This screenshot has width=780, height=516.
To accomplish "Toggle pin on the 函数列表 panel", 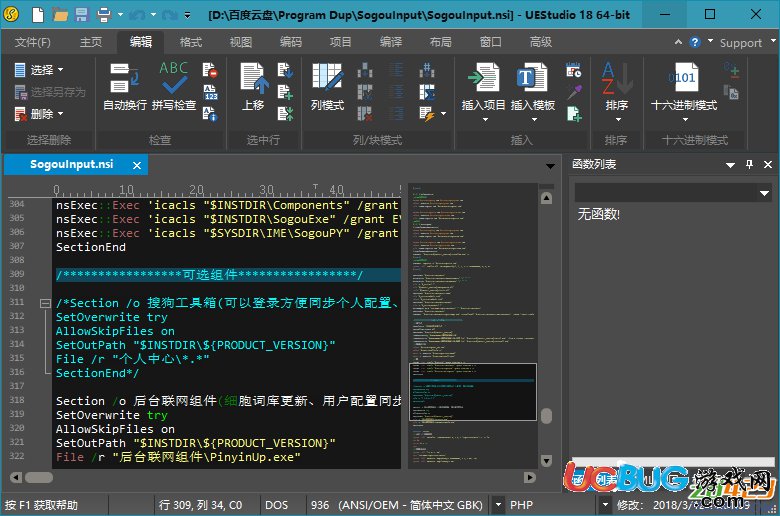I will (x=749, y=164).
